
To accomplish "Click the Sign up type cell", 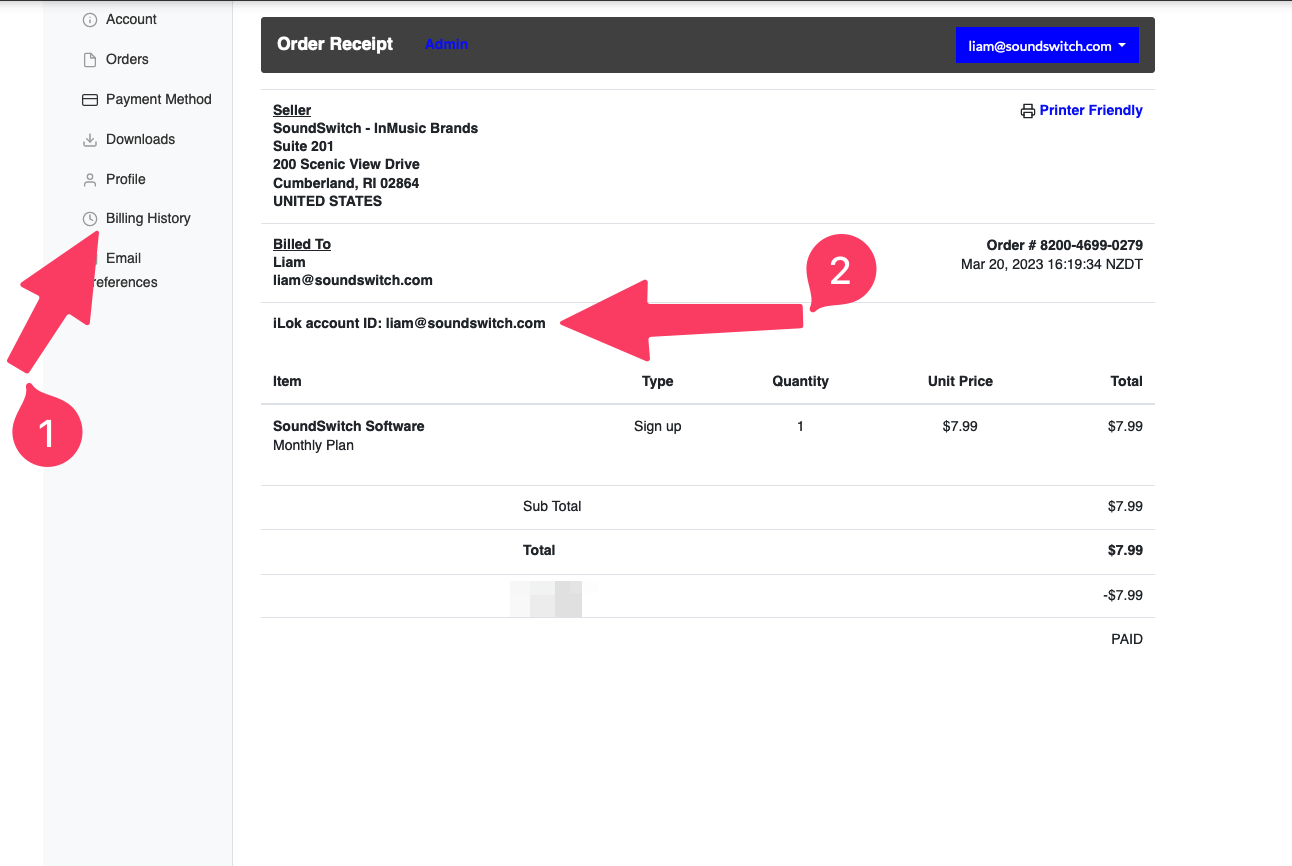I will [x=657, y=426].
